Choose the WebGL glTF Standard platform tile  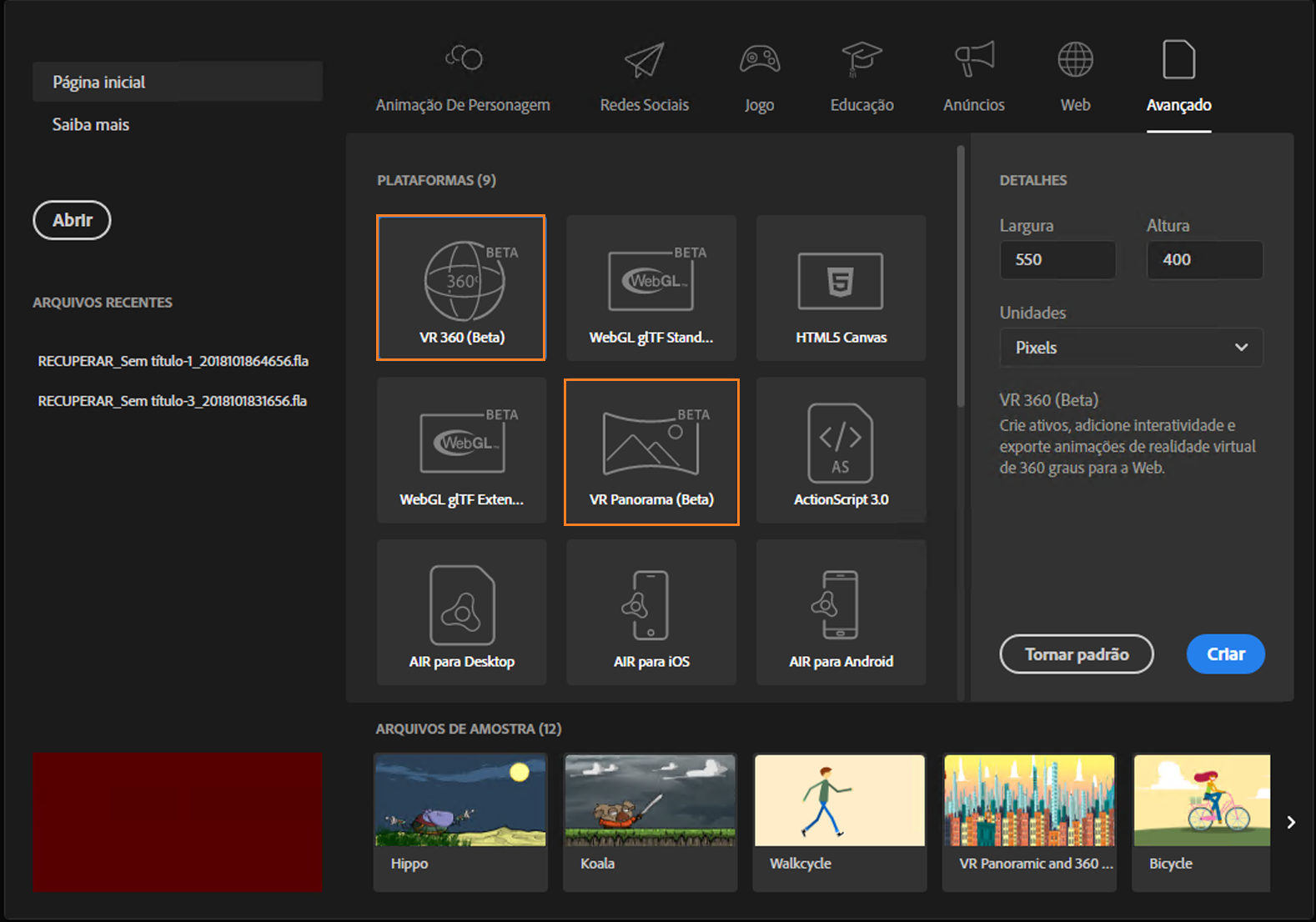click(x=651, y=288)
